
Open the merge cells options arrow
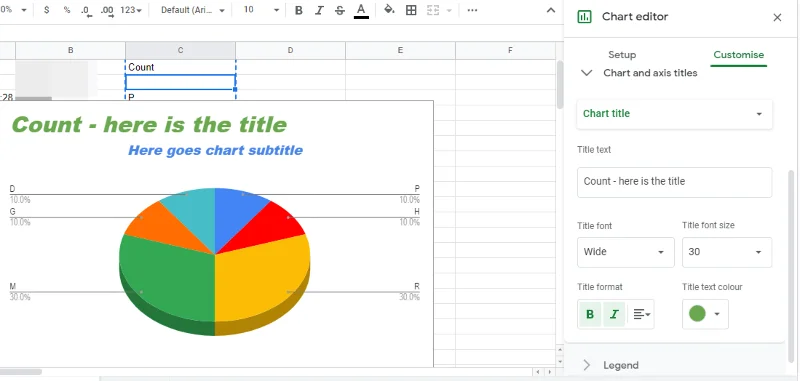tap(449, 11)
